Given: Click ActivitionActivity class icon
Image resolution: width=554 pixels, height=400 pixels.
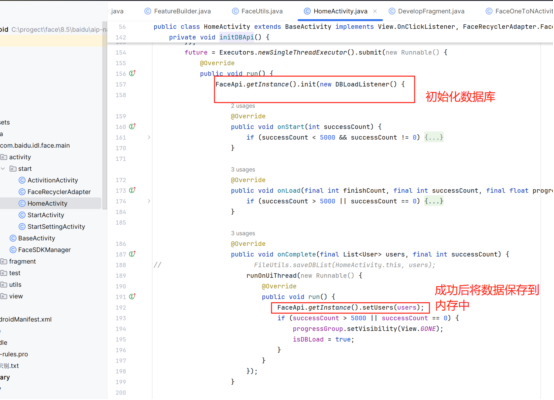Looking at the screenshot, I should [22, 181].
